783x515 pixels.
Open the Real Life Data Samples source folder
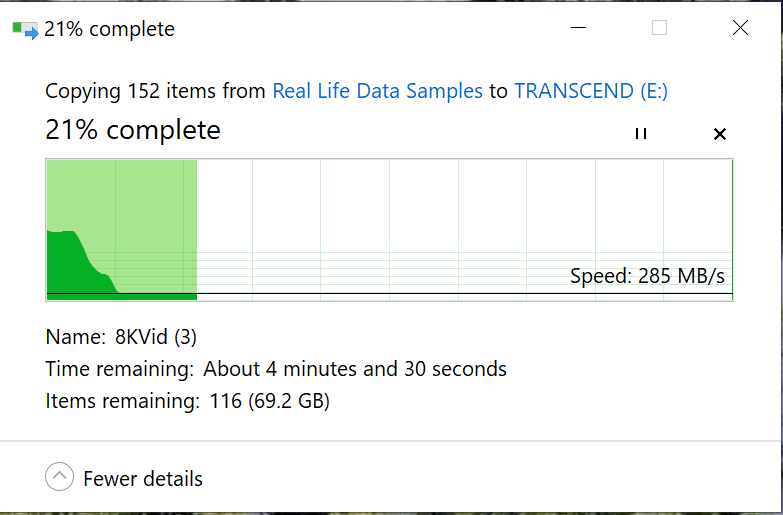pyautogui.click(x=377, y=91)
